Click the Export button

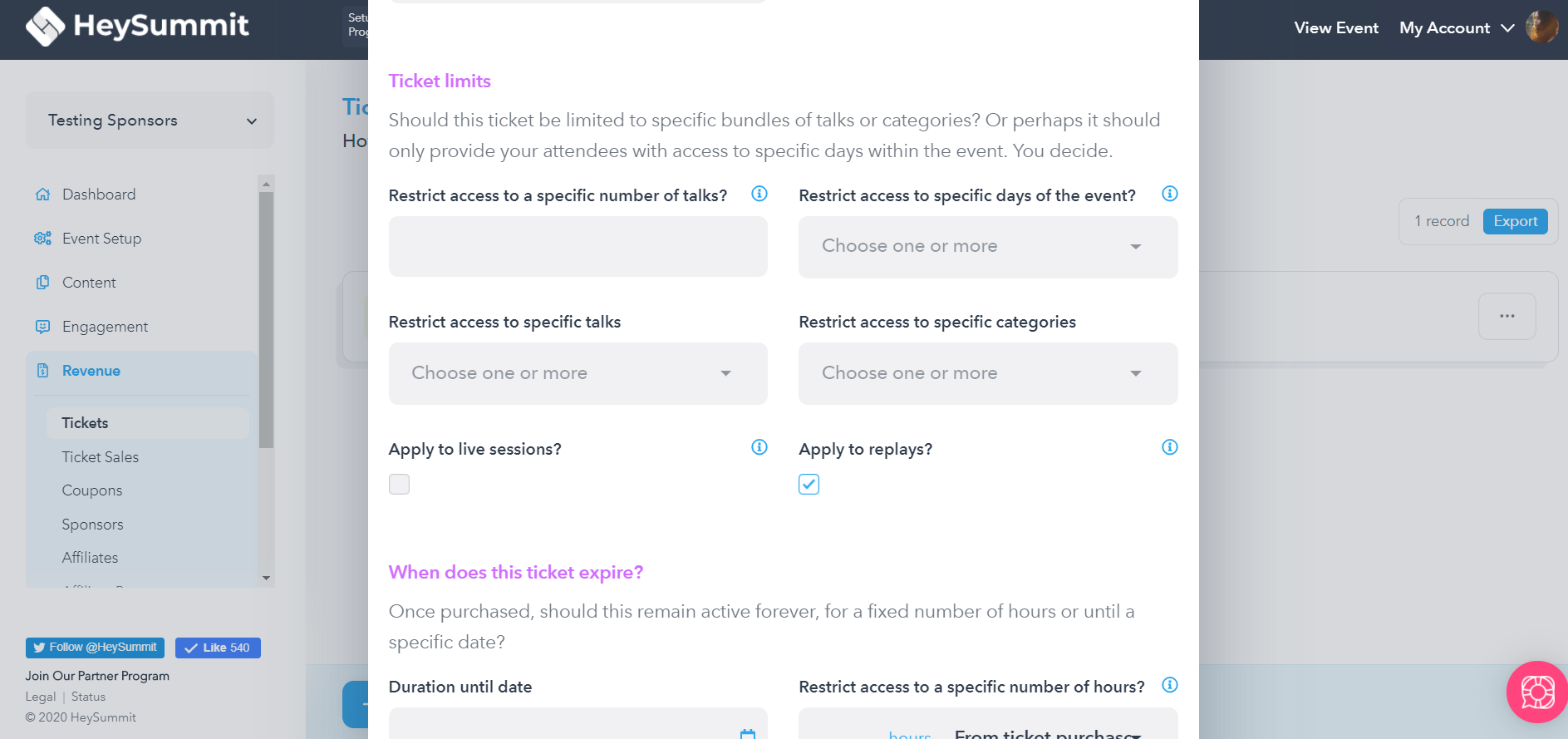tap(1515, 221)
